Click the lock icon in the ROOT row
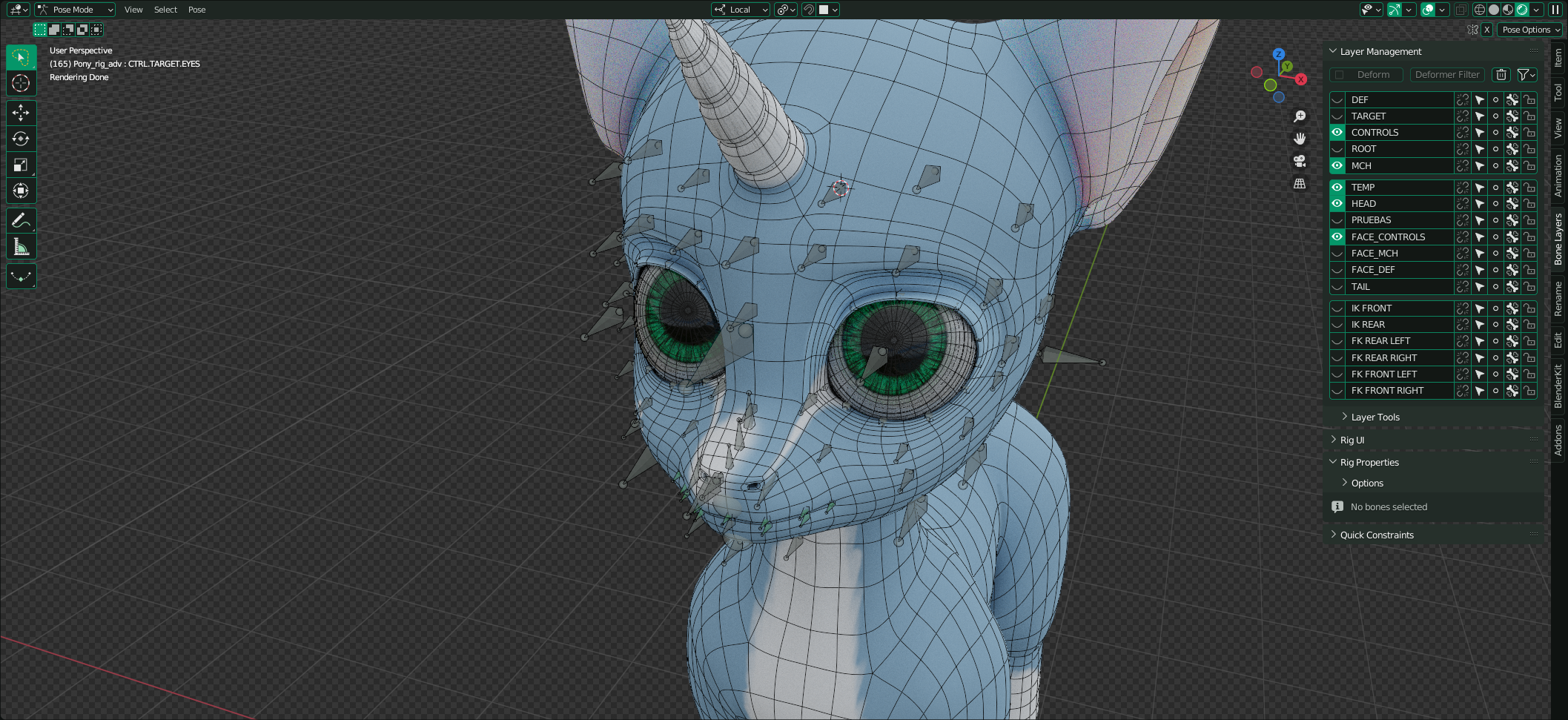1568x720 pixels. [1529, 149]
